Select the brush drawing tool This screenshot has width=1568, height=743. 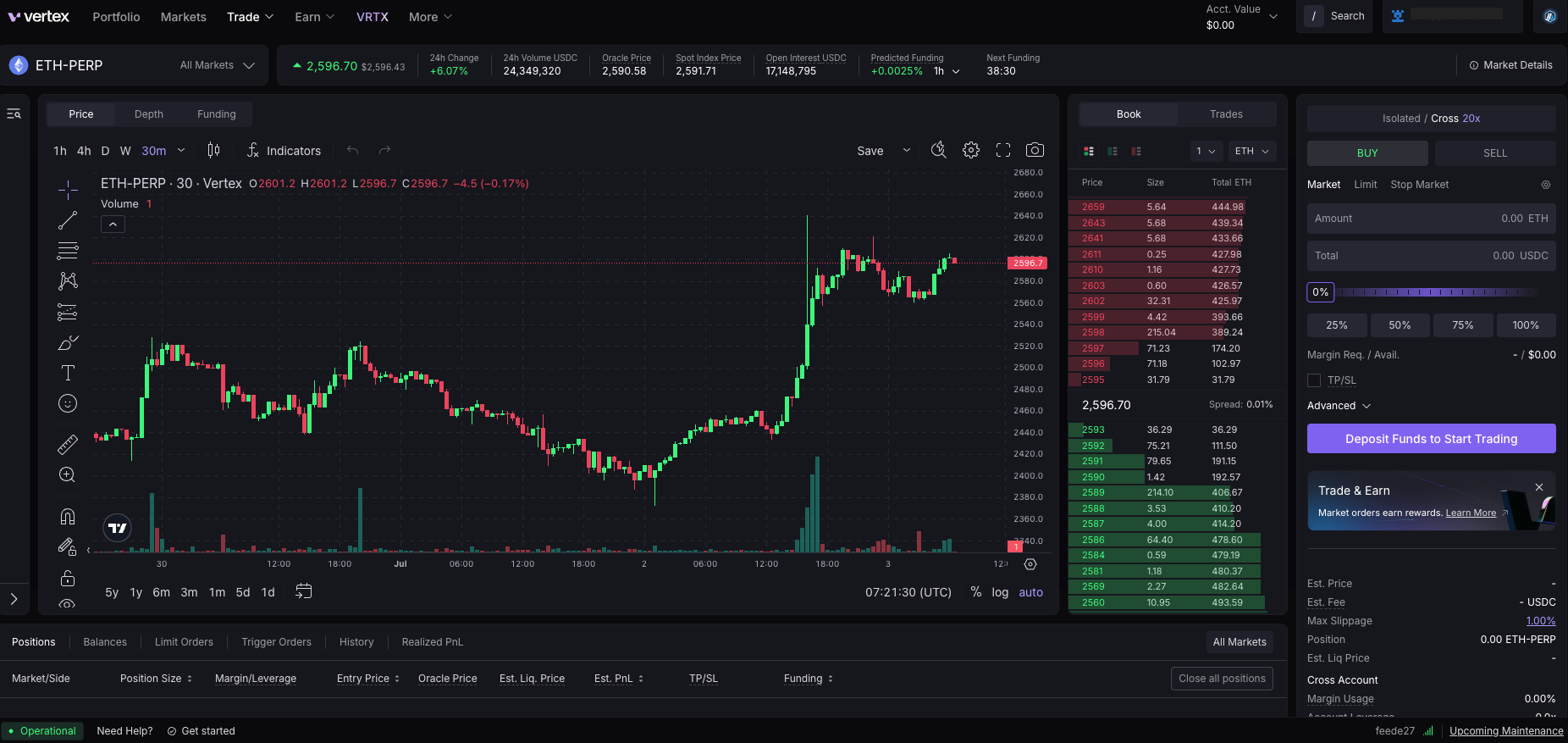(x=68, y=342)
